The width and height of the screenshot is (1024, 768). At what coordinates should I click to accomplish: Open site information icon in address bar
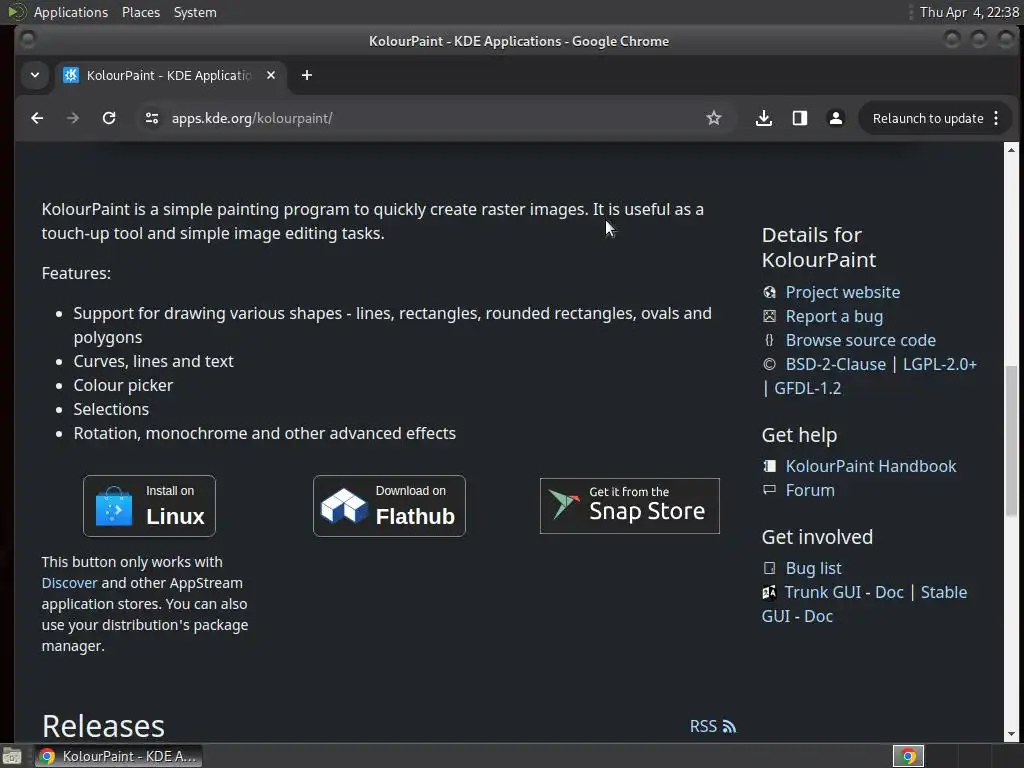point(152,118)
